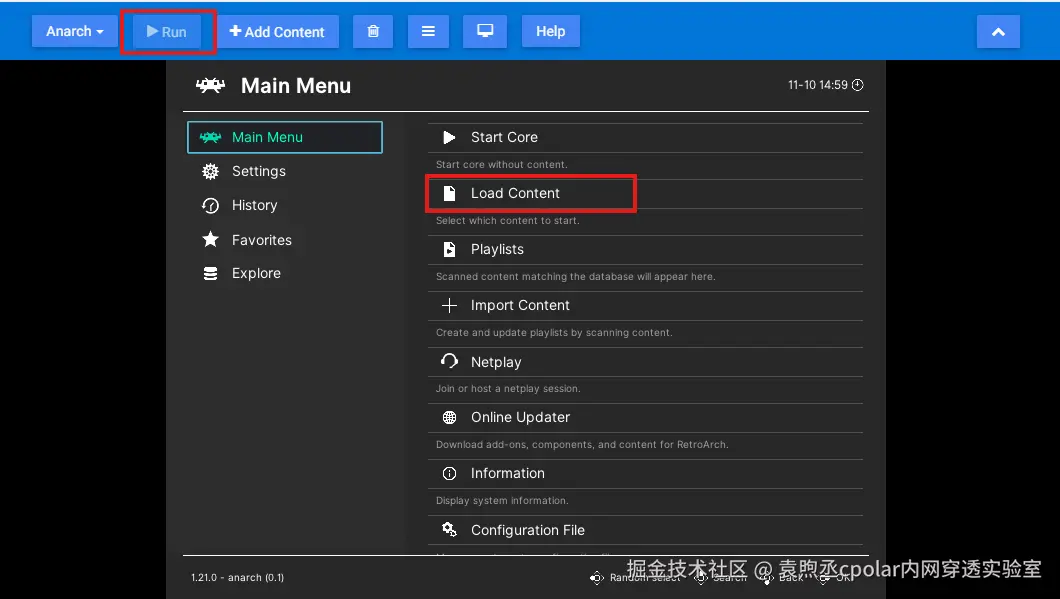Click the RetroArch invader logo in header

tap(210, 85)
